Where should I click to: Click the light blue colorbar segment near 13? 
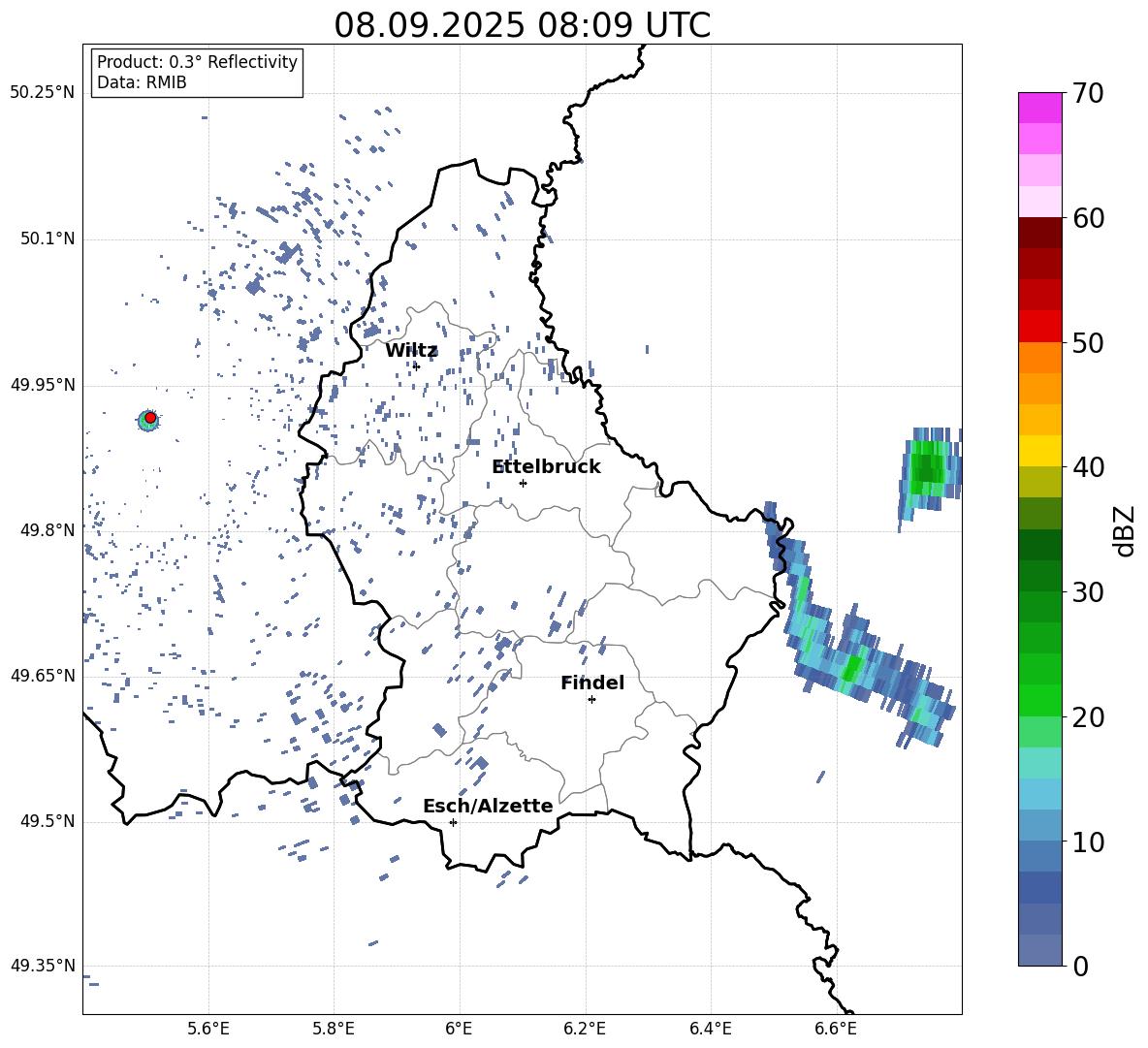(x=1040, y=794)
